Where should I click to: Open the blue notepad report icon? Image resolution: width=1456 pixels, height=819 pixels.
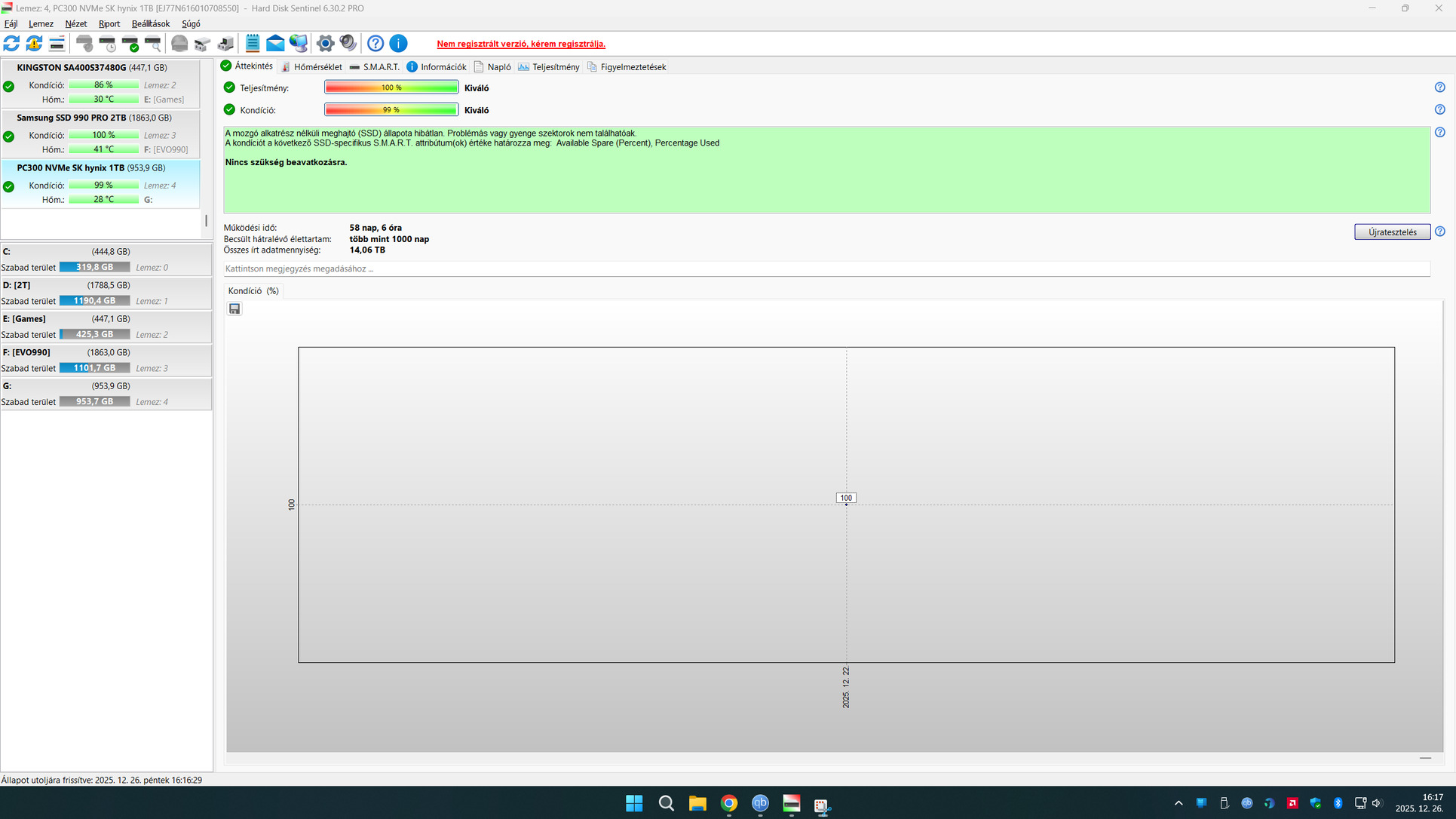253,44
